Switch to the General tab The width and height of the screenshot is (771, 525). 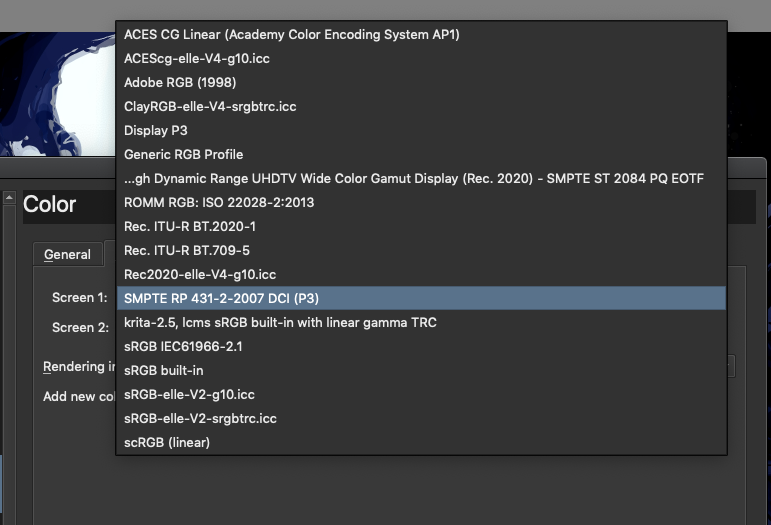pos(67,255)
